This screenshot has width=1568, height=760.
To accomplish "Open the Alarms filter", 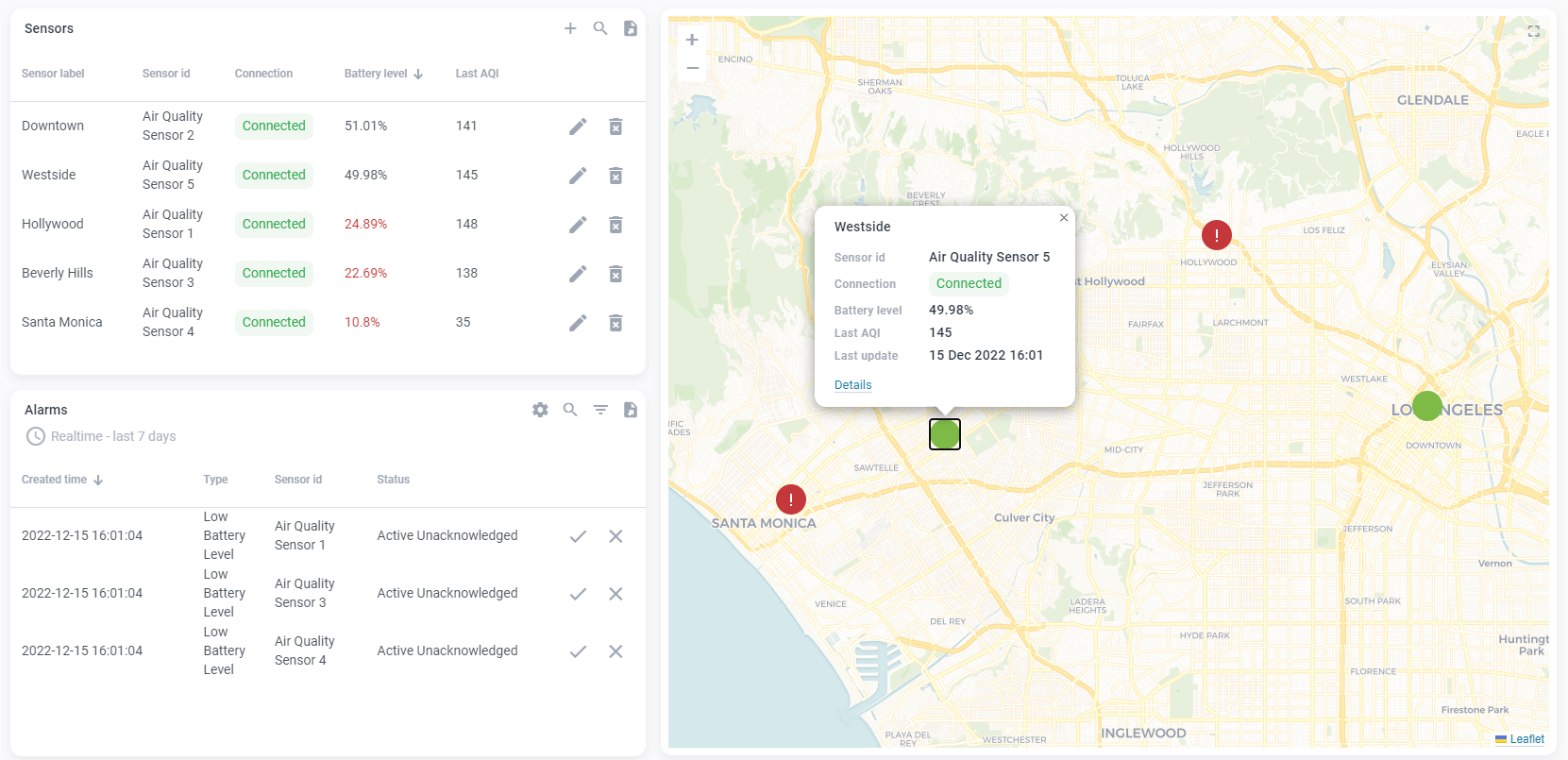I will tap(600, 410).
